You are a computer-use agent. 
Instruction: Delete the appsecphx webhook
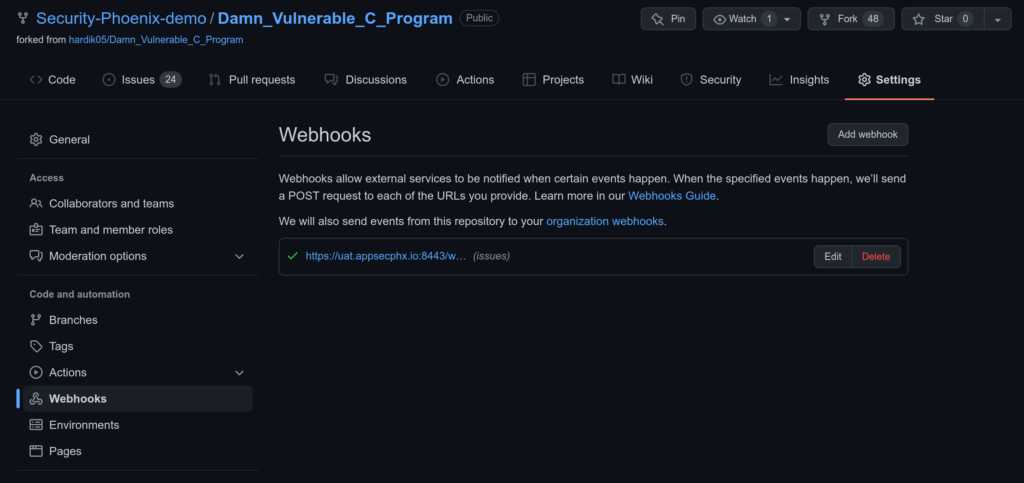(876, 257)
